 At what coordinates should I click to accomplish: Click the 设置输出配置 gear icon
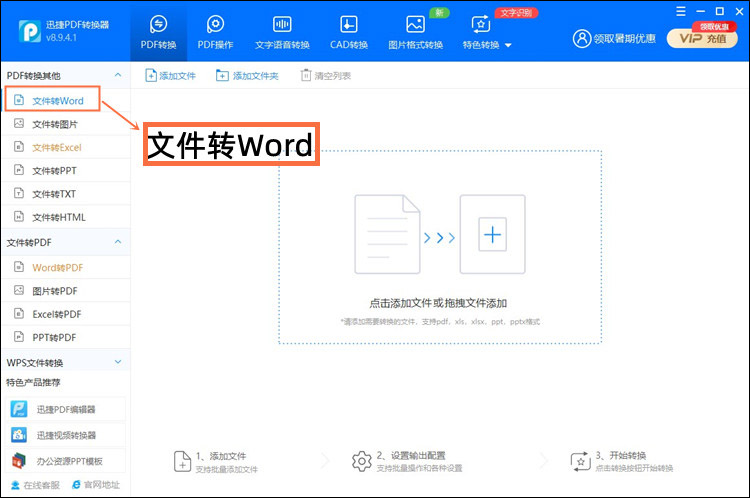[362, 461]
